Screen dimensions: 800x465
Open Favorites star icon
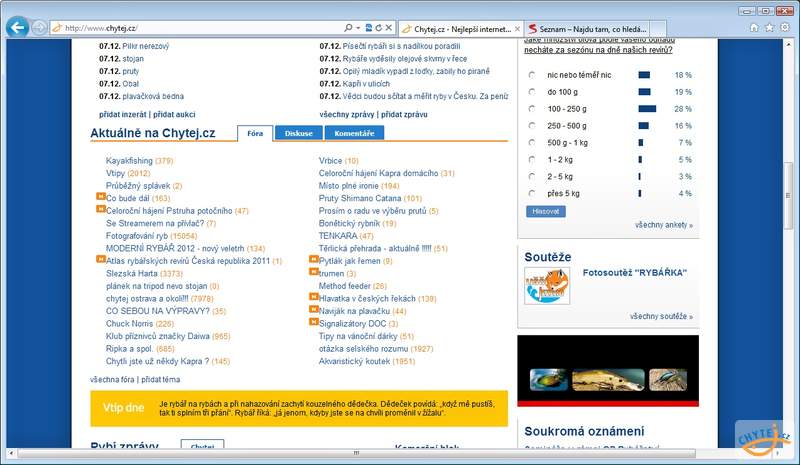coord(769,28)
